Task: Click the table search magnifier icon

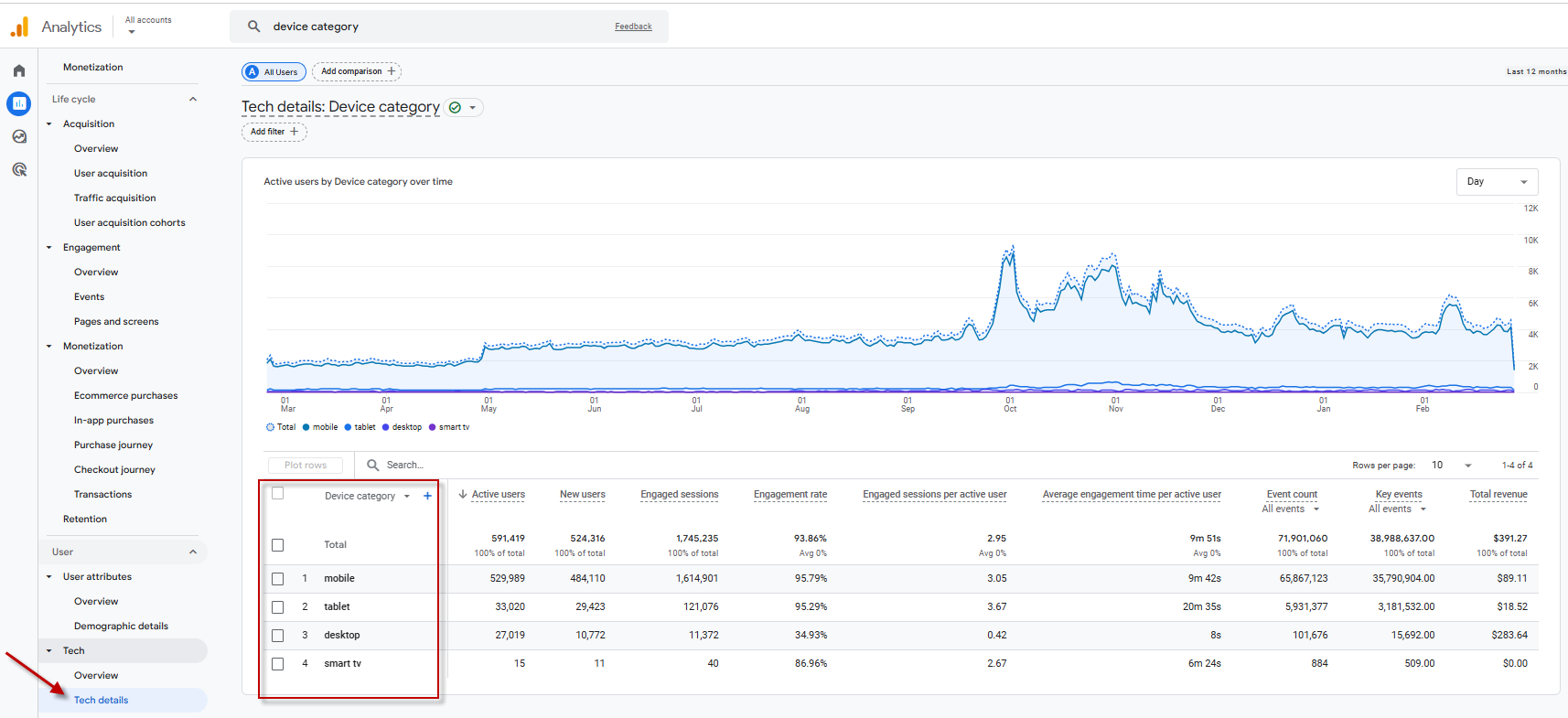Action: point(373,465)
